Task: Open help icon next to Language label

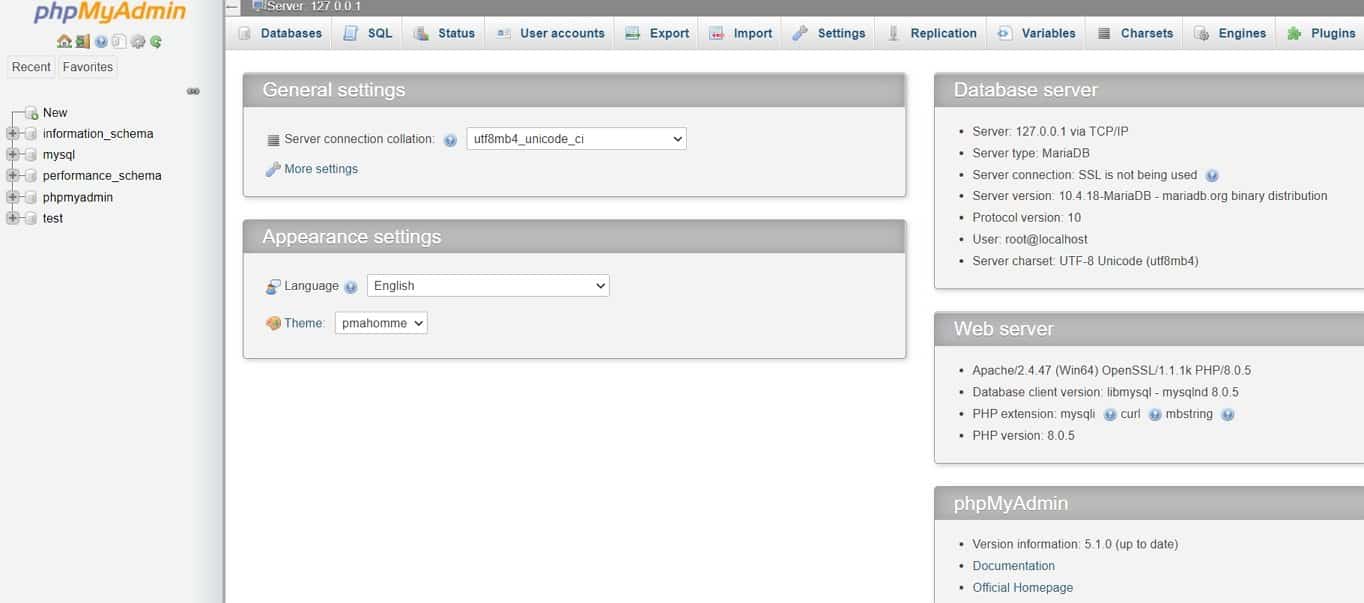Action: [350, 287]
